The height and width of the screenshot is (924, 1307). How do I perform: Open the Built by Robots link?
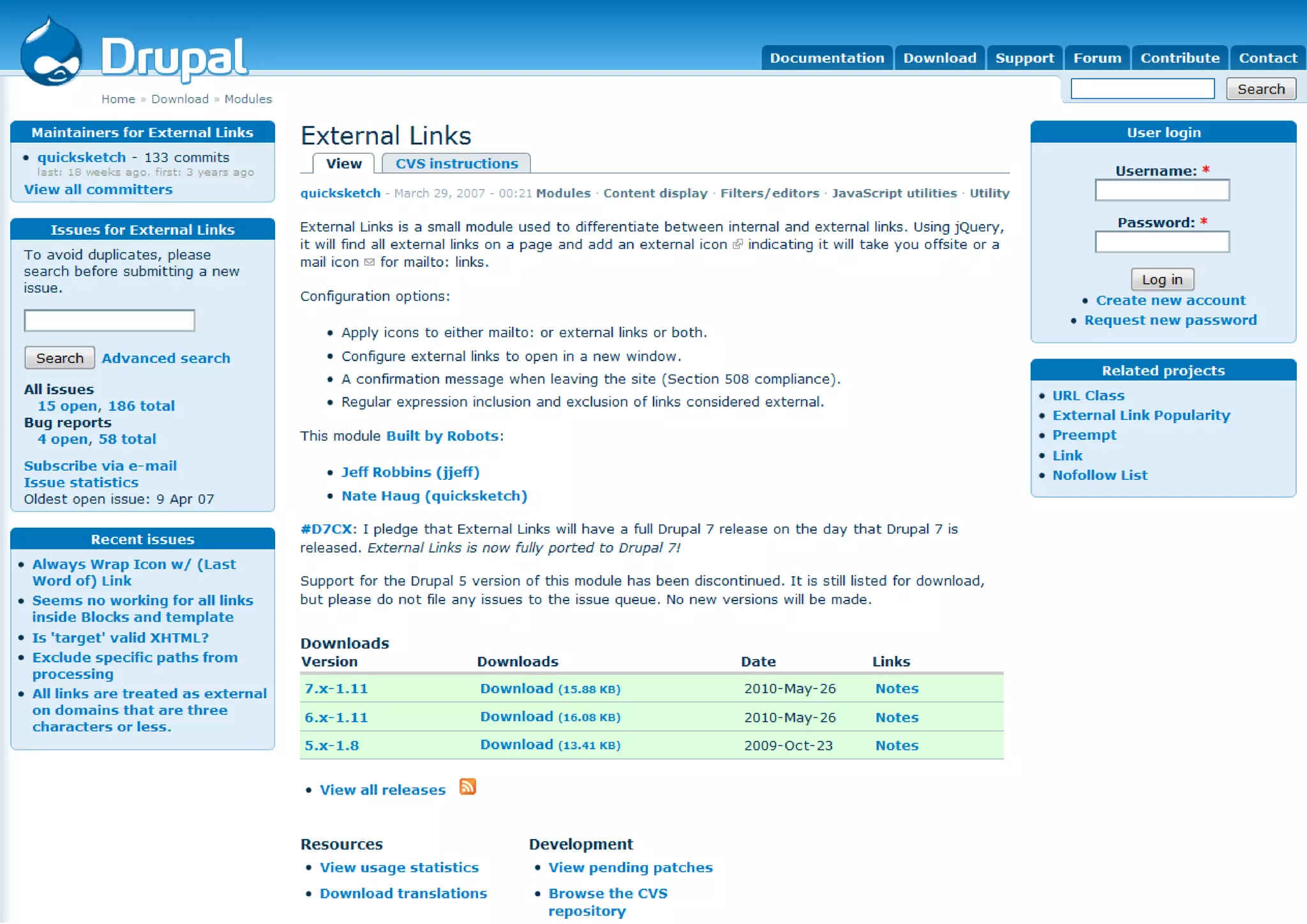pyautogui.click(x=442, y=436)
